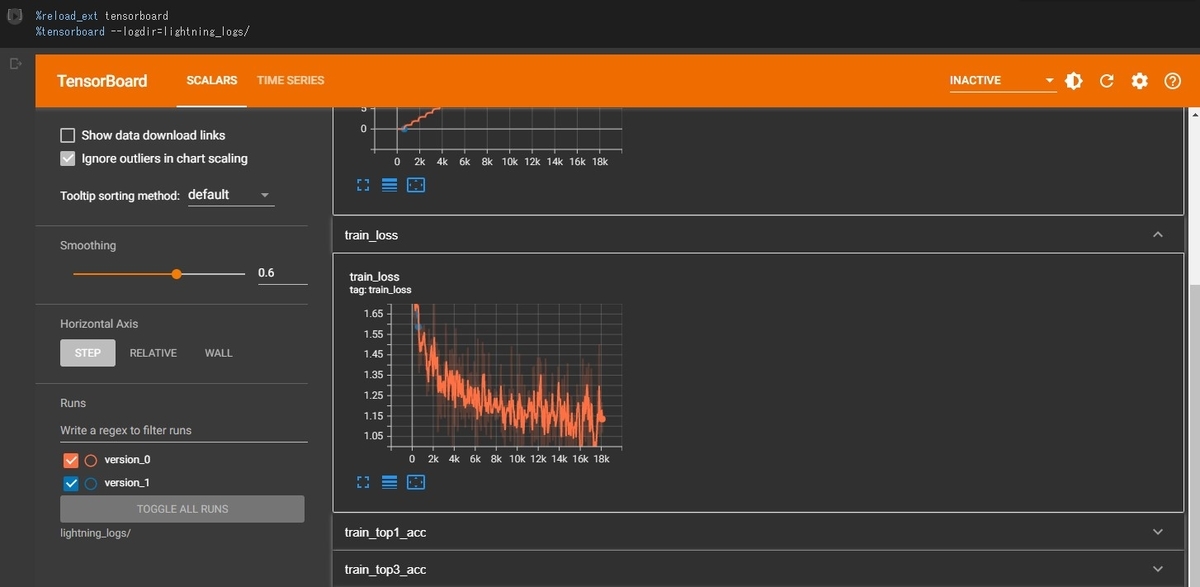The width and height of the screenshot is (1200, 587).
Task: Fit domain to data on upper chart
Action: click(x=416, y=186)
